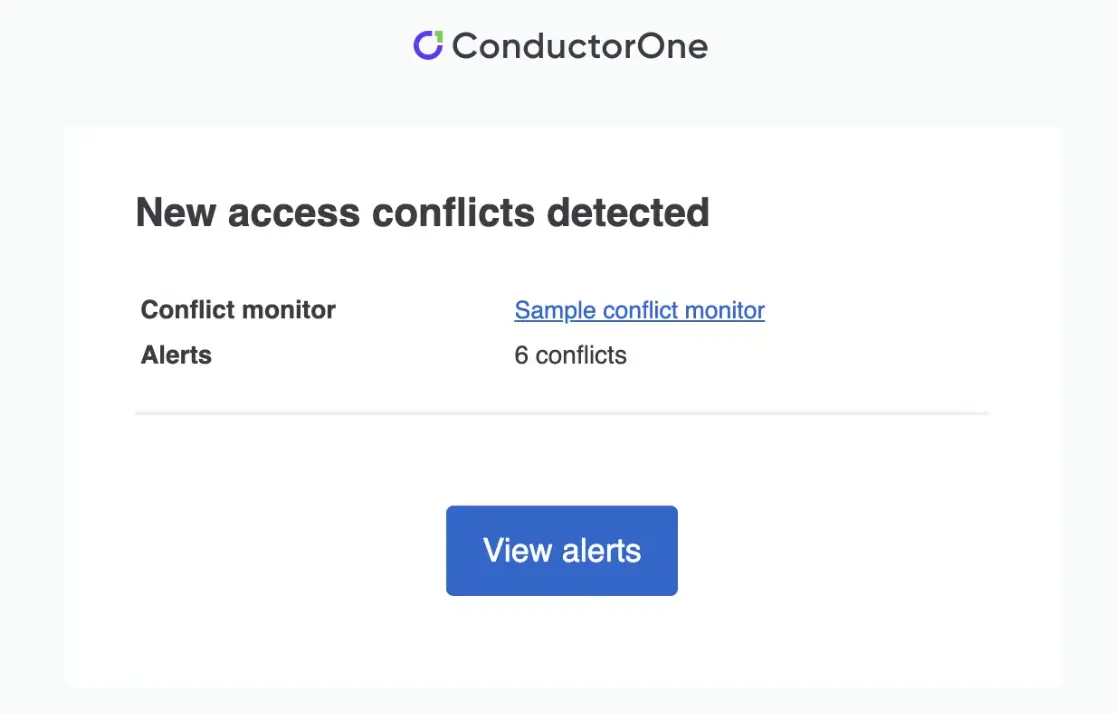Screen dimensions: 1118x713
Task: Click the "Conflict monitor" row label
Action: 238,310
